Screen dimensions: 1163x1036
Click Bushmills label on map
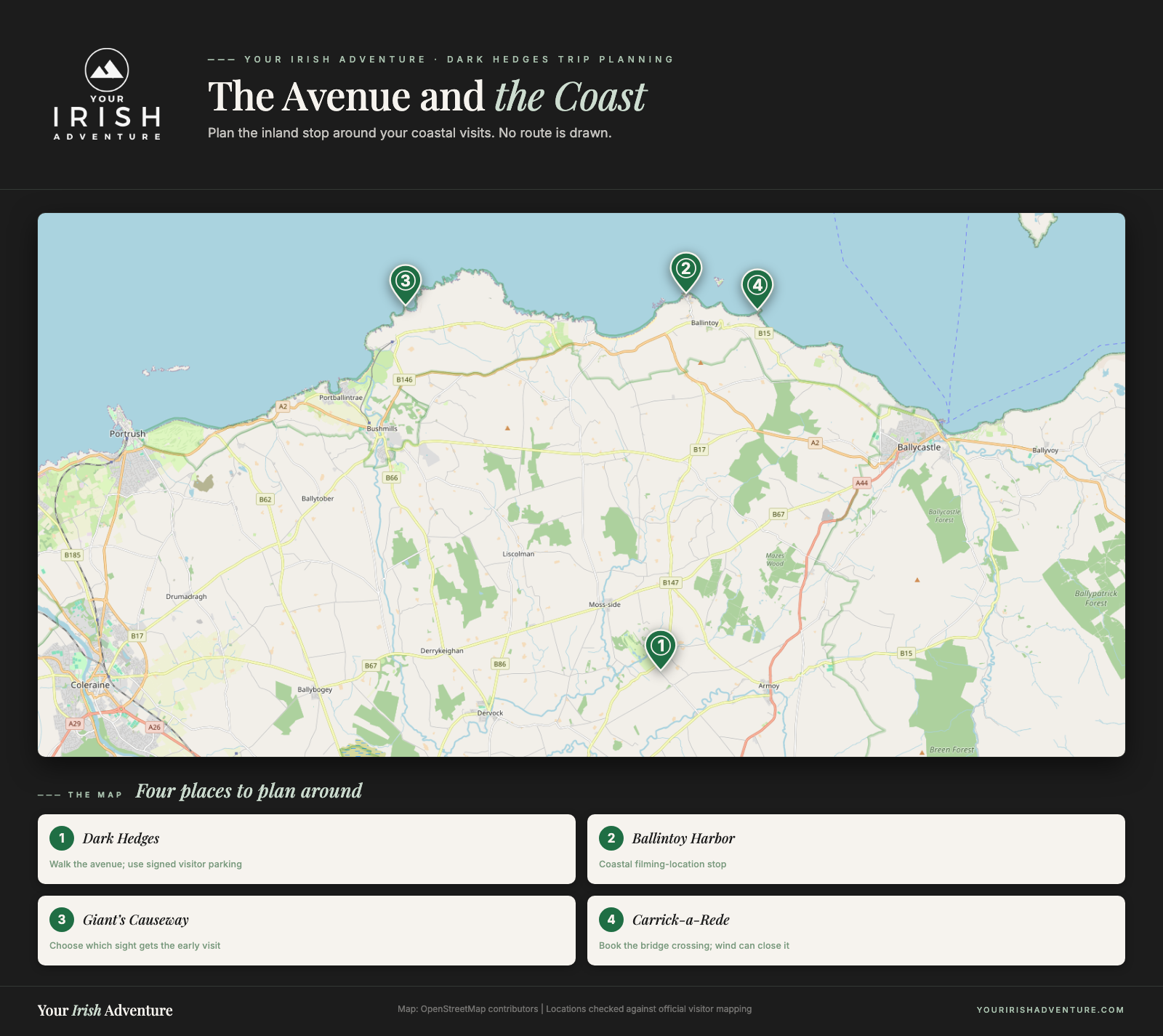(x=382, y=429)
